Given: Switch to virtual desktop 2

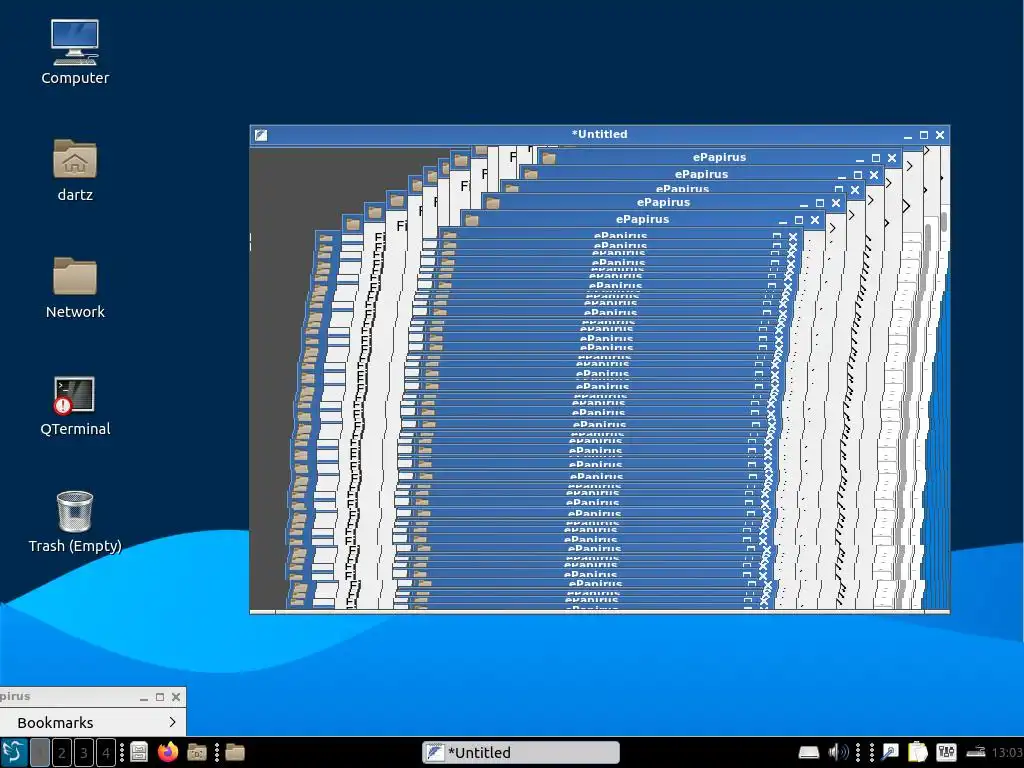Looking at the screenshot, I should point(62,752).
